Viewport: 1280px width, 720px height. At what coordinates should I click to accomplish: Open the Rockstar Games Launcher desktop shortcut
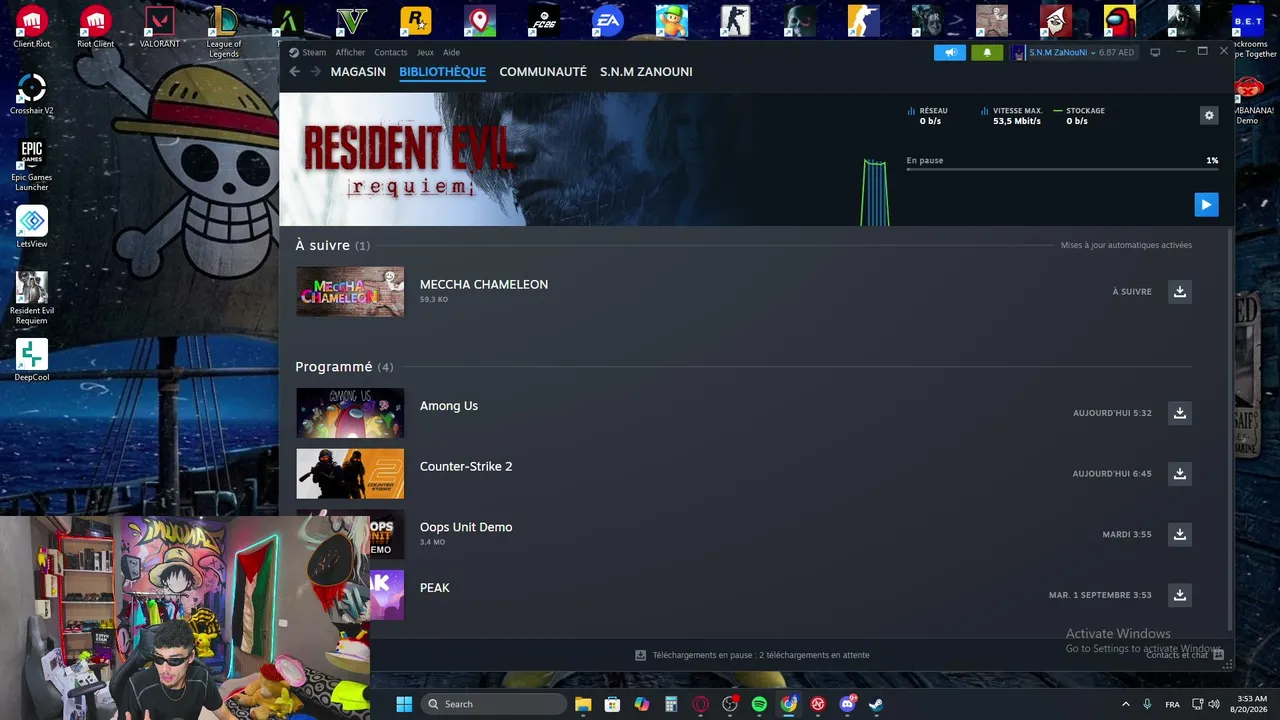tap(415, 21)
